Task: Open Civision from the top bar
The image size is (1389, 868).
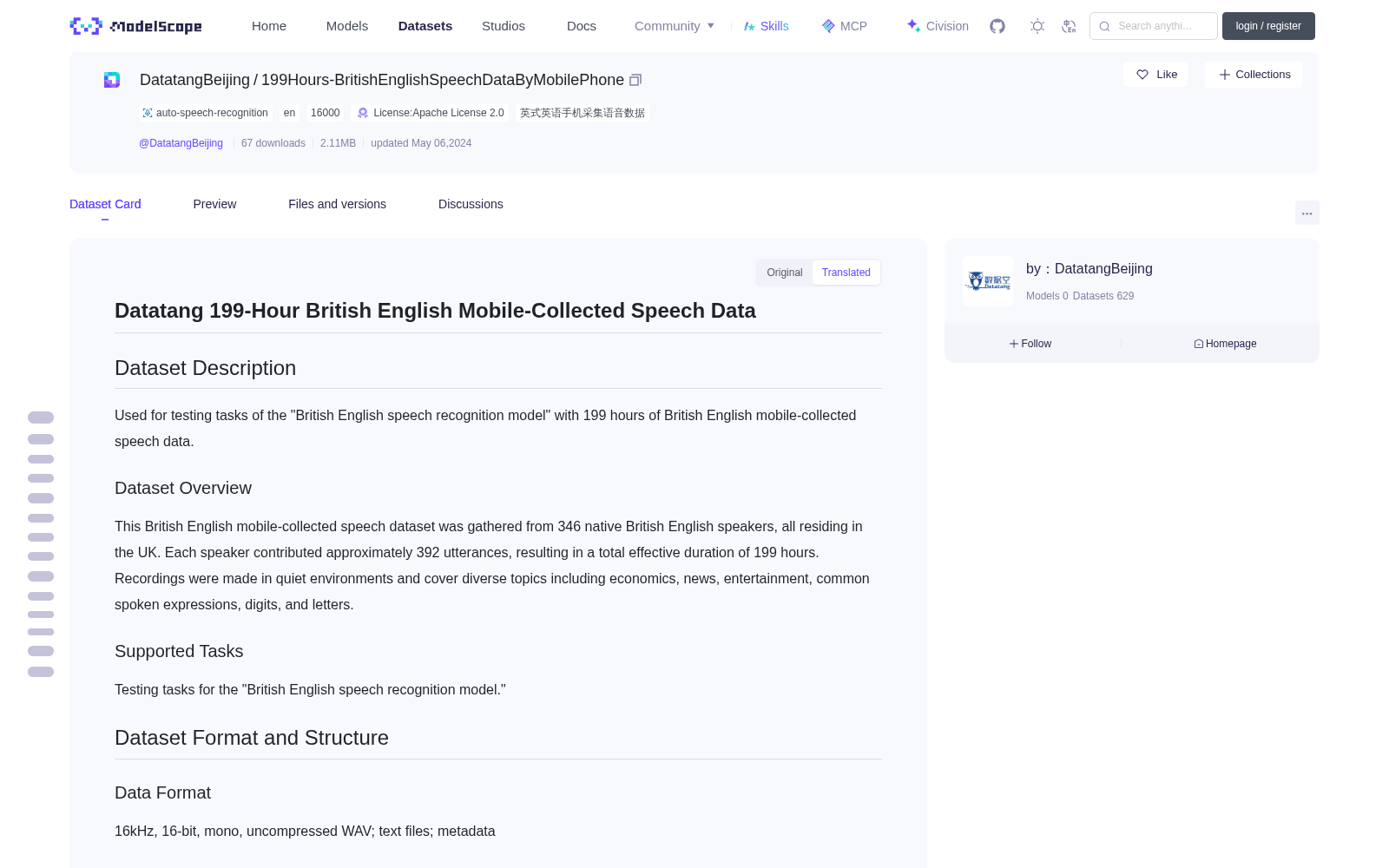Action: pos(938,26)
